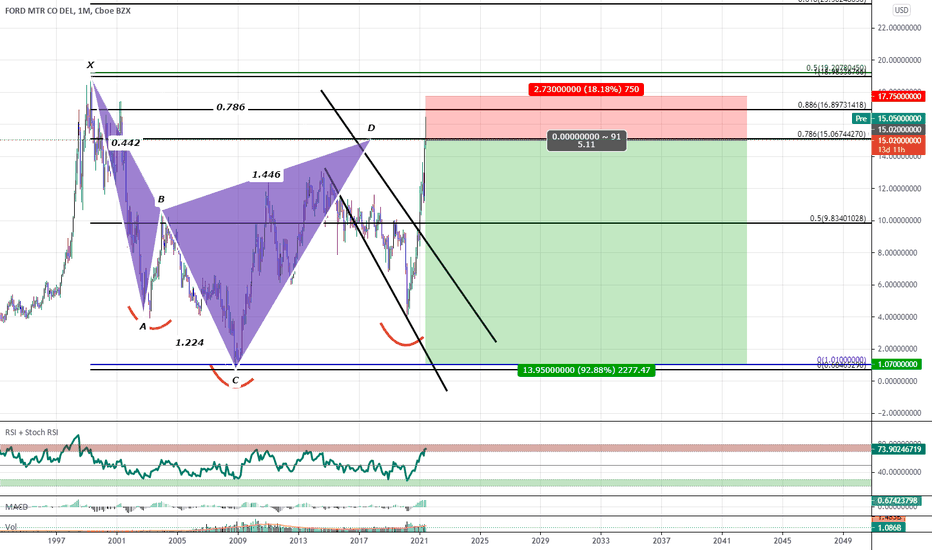Click the 17.75000000 red price tag
932x550 pixels.
pyautogui.click(x=899, y=96)
